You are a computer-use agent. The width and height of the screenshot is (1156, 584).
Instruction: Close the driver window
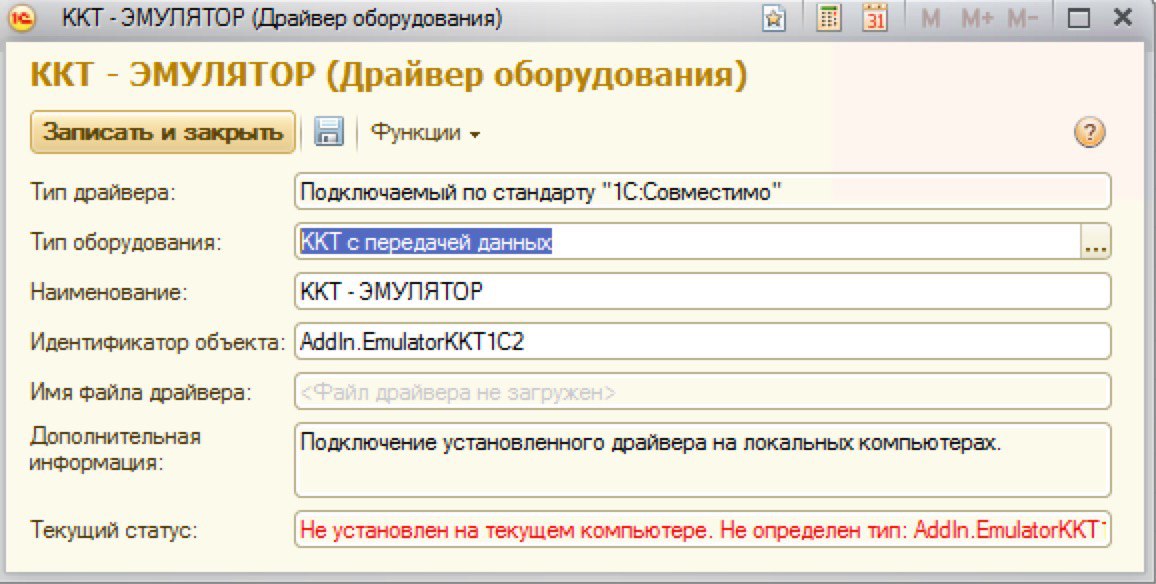(1123, 18)
